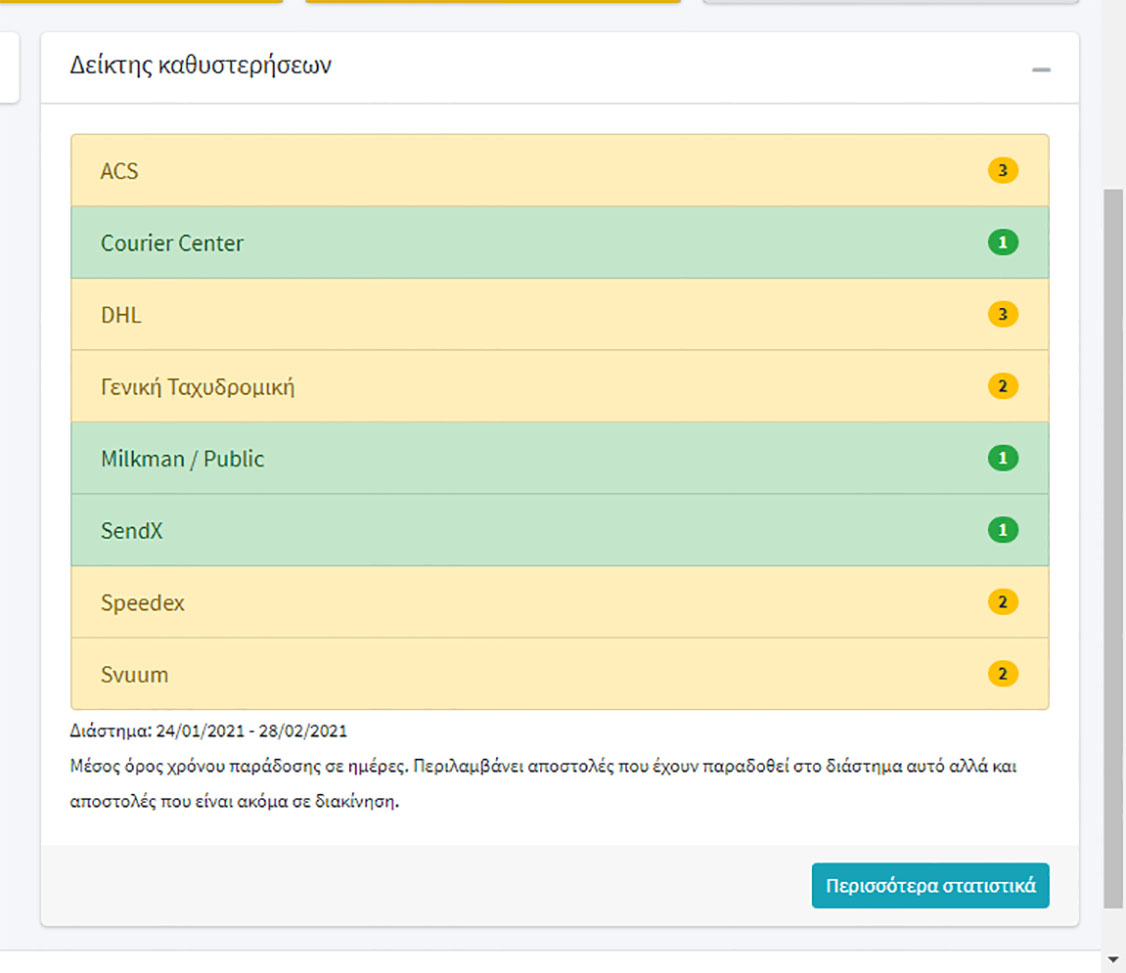Click the Svuum badge showing 2

coord(1002,674)
